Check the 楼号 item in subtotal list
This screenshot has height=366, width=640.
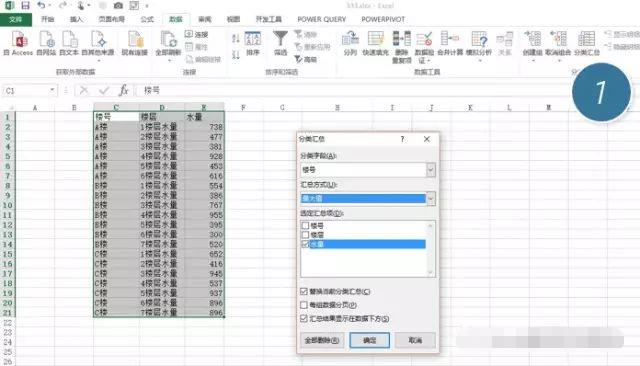[305, 225]
